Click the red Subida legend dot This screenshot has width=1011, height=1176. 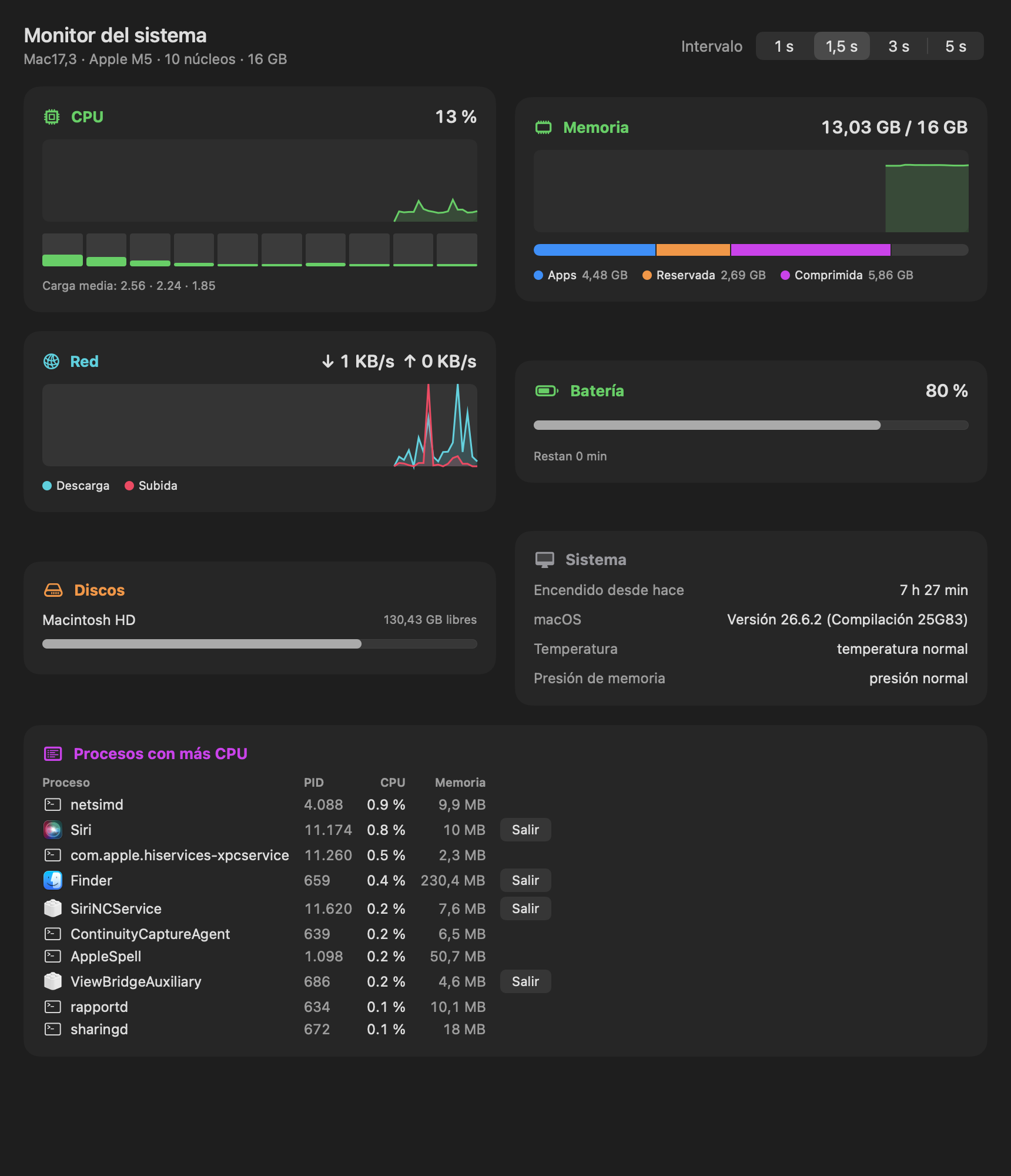tap(129, 486)
